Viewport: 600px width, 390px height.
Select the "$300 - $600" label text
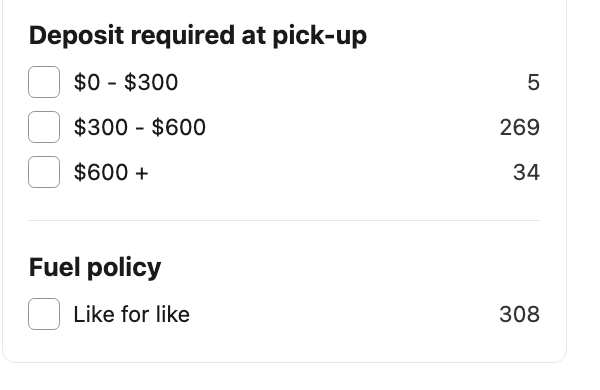coord(140,127)
